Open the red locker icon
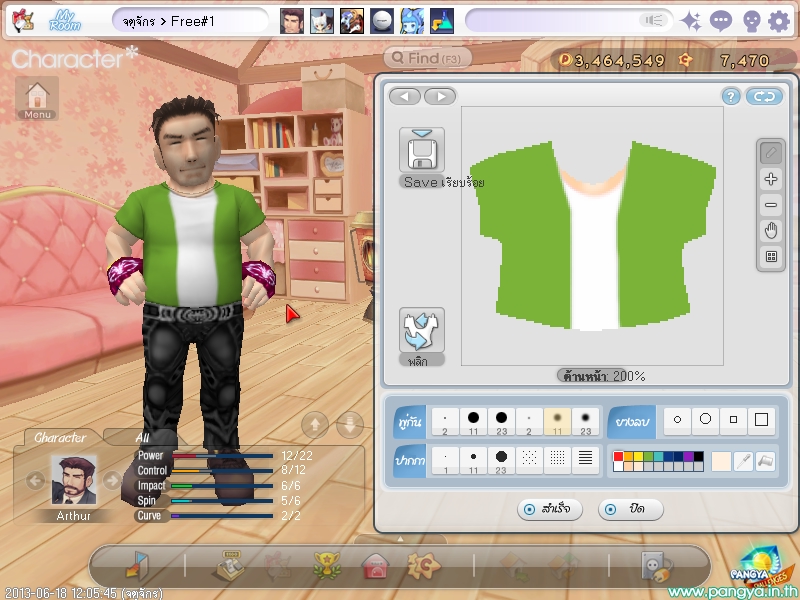This screenshot has width=800, height=600. (x=375, y=565)
